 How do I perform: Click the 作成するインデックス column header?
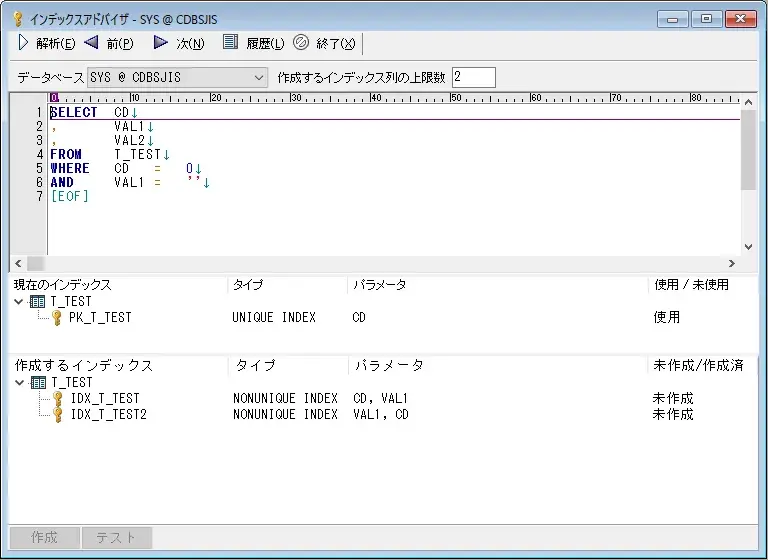118,366
